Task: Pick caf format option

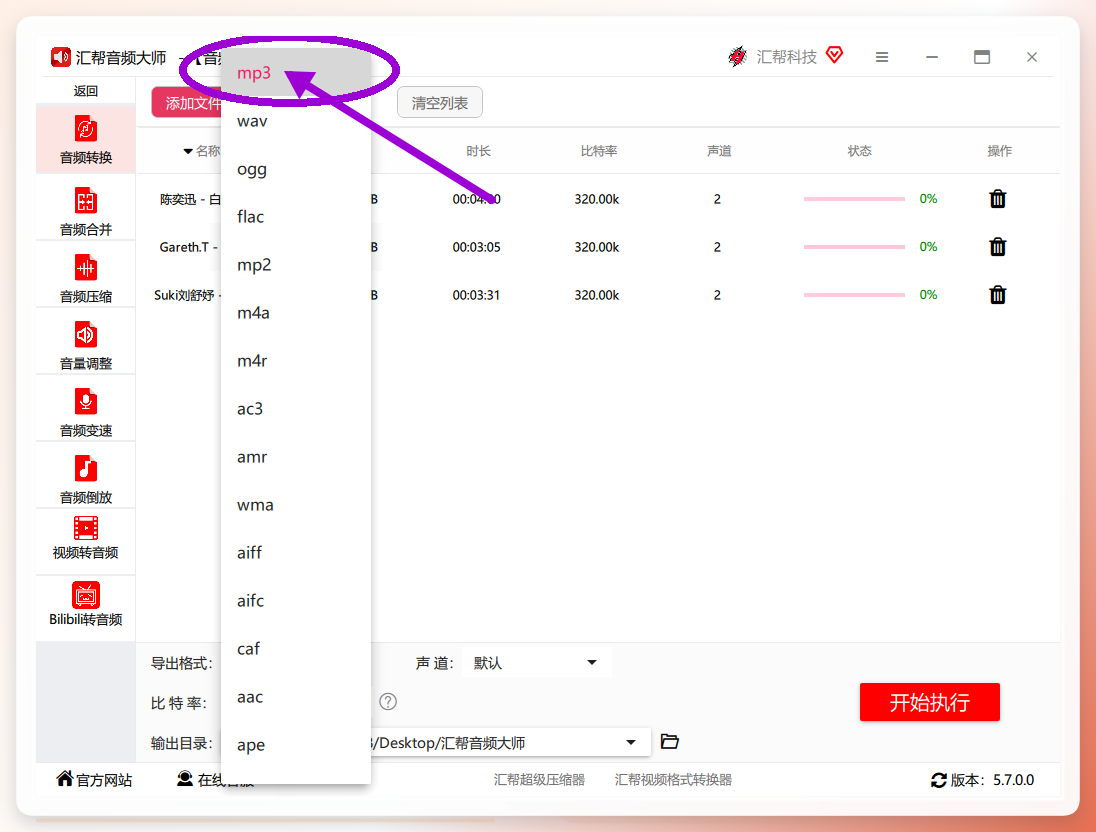Action: [x=296, y=649]
